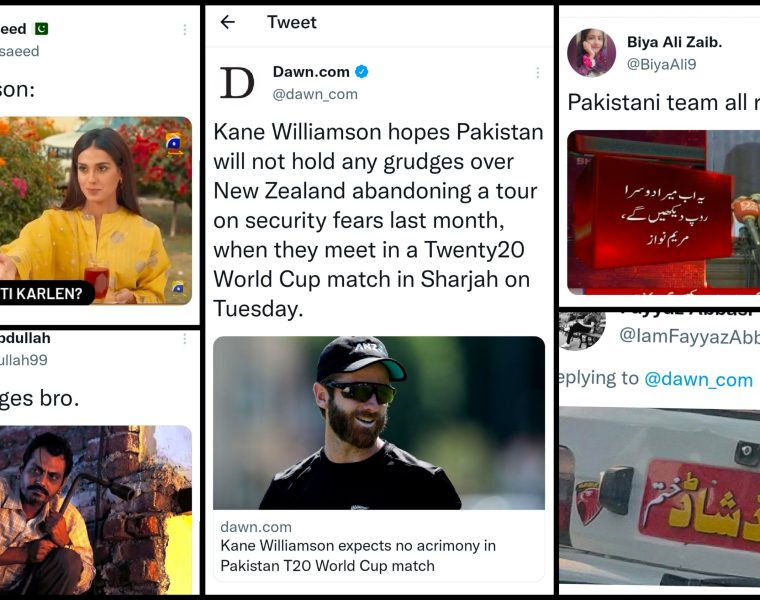Click the dawn.com domain label in the card
This screenshot has width=760, height=600.
pos(256,527)
